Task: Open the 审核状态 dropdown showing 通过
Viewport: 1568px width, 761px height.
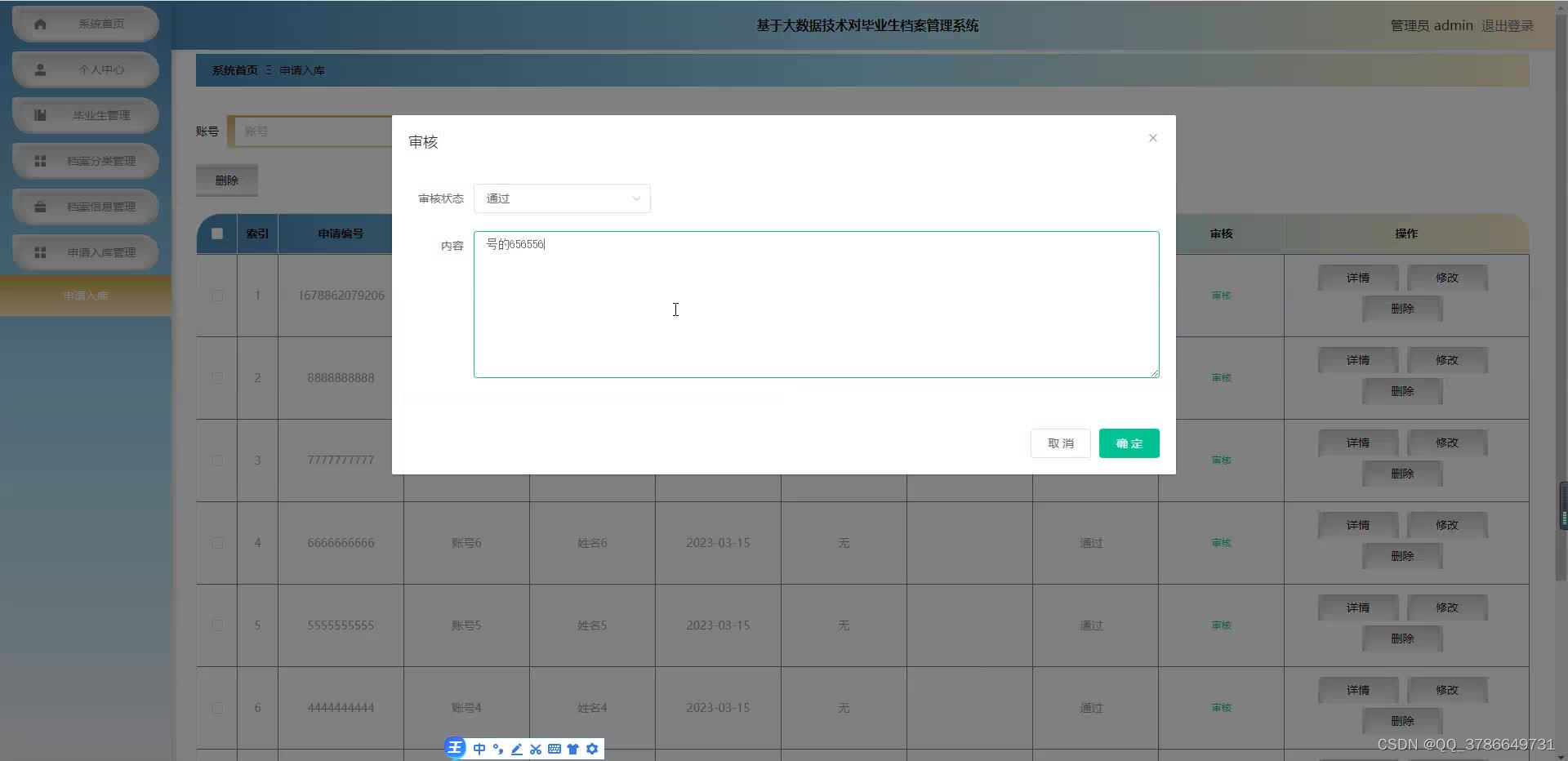Action: point(562,198)
